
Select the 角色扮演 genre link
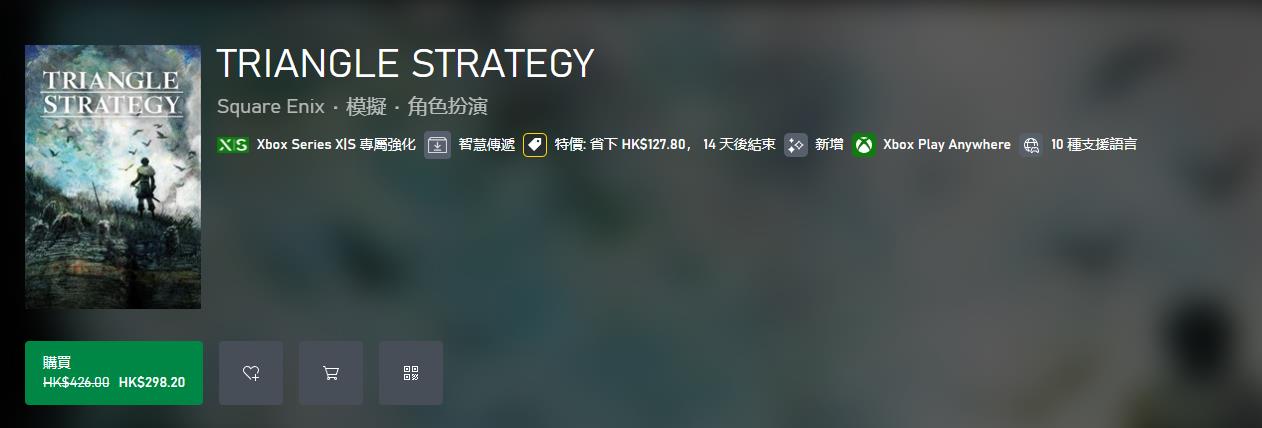[x=447, y=106]
